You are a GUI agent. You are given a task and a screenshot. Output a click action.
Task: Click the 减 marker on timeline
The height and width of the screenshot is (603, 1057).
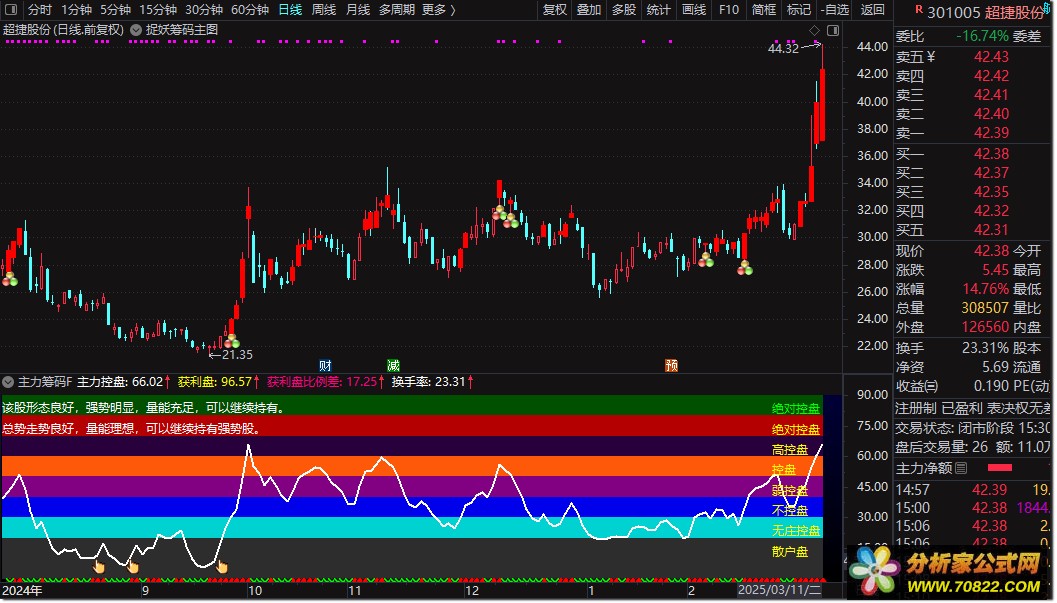click(x=393, y=365)
